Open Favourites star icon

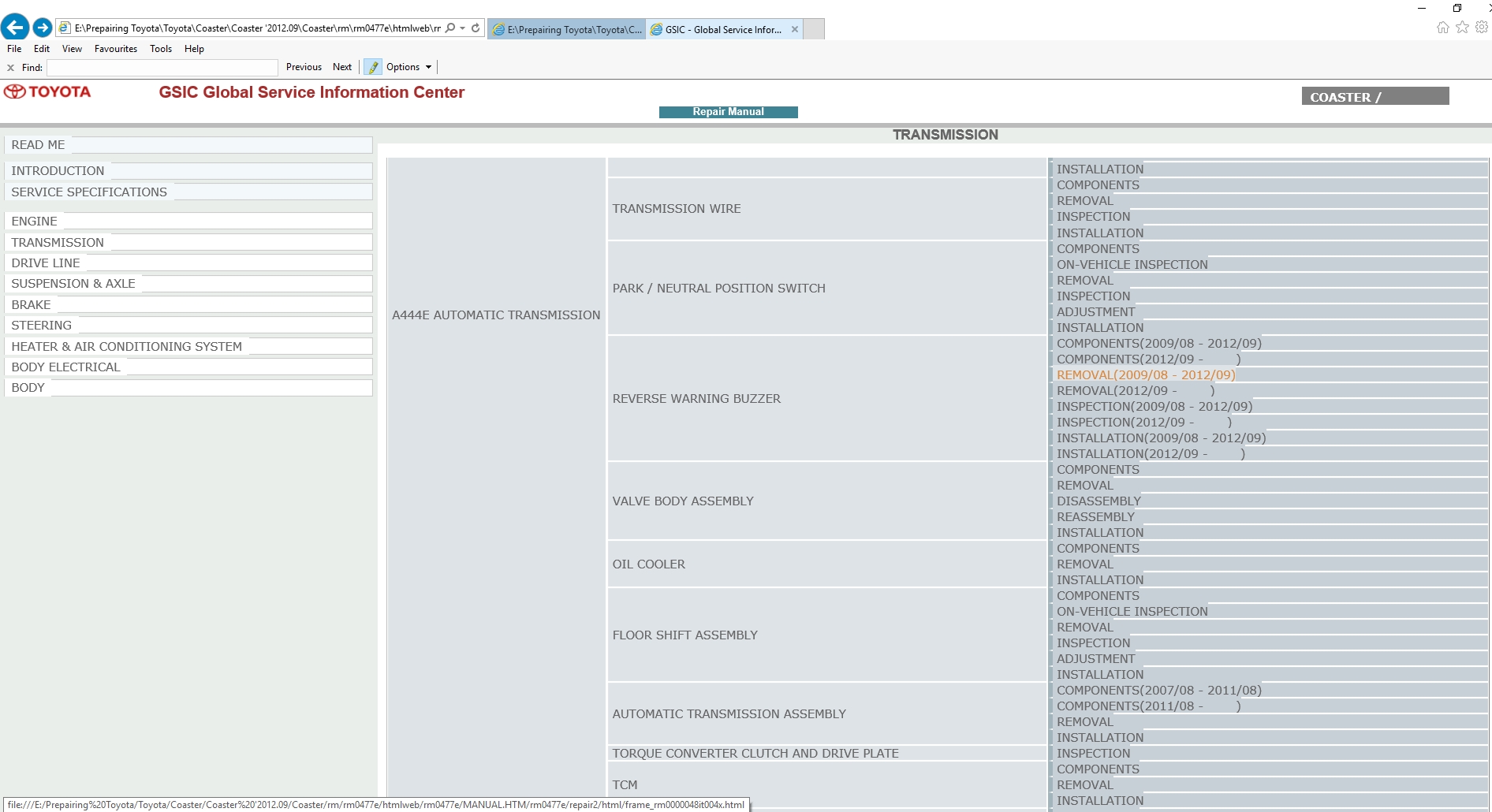[1462, 28]
